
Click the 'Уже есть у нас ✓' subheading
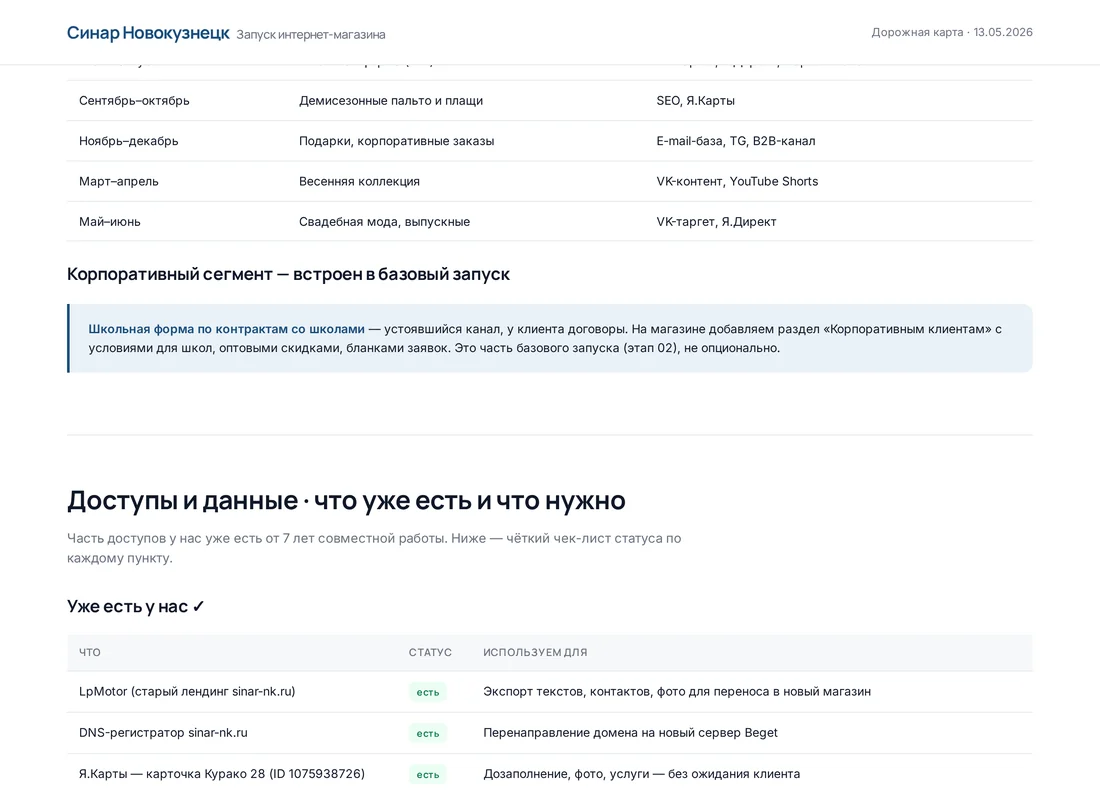136,606
